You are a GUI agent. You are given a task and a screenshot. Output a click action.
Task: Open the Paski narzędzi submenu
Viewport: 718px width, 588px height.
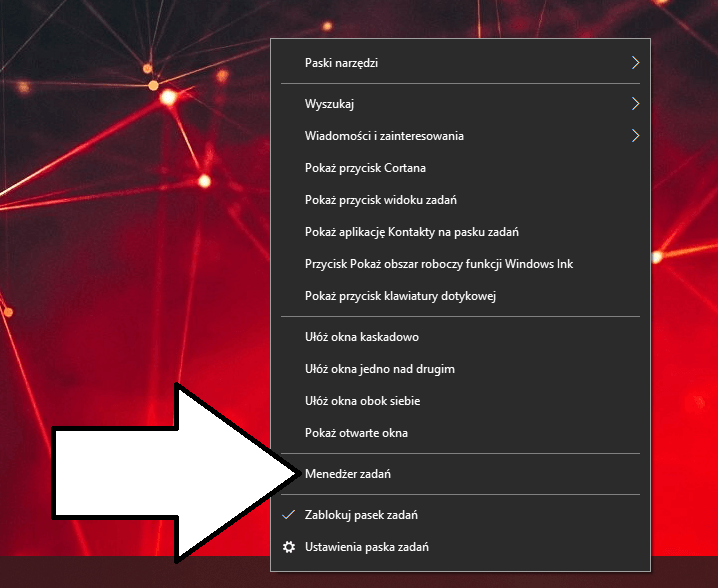click(x=460, y=63)
